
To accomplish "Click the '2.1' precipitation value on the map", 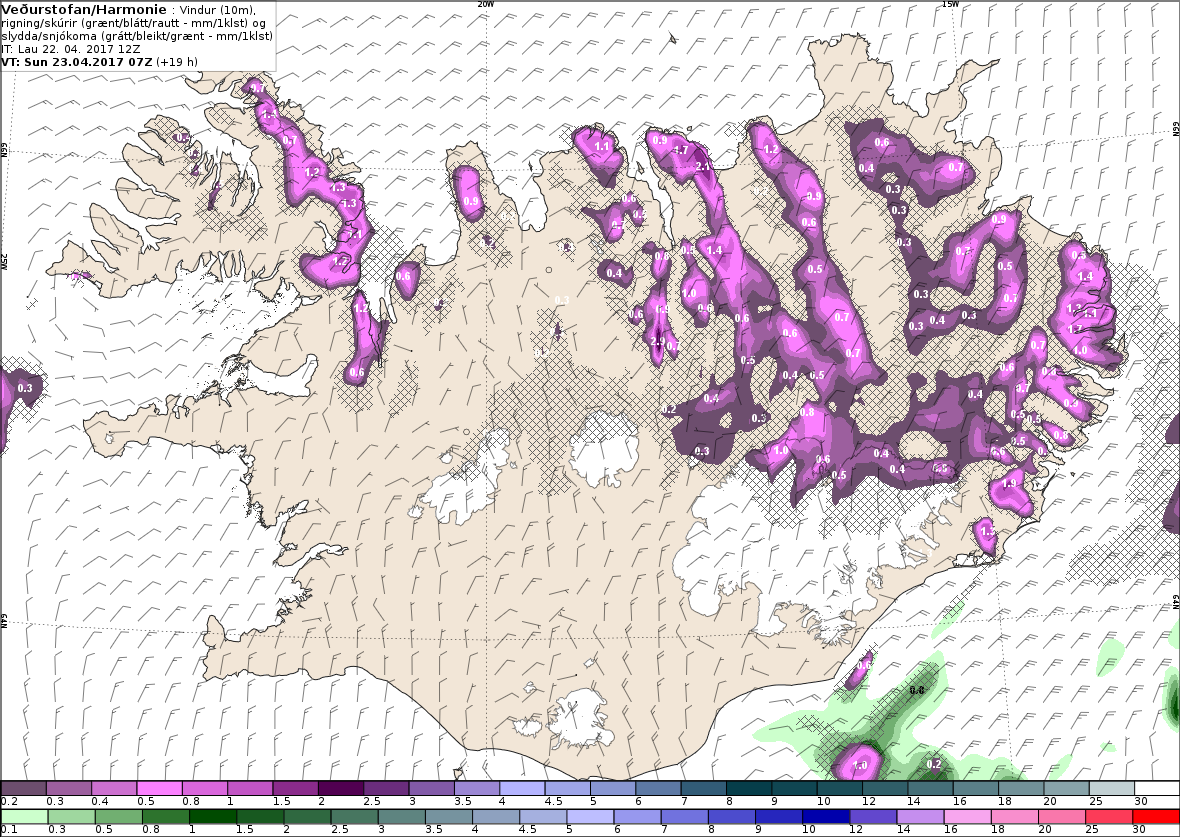I will [x=704, y=166].
